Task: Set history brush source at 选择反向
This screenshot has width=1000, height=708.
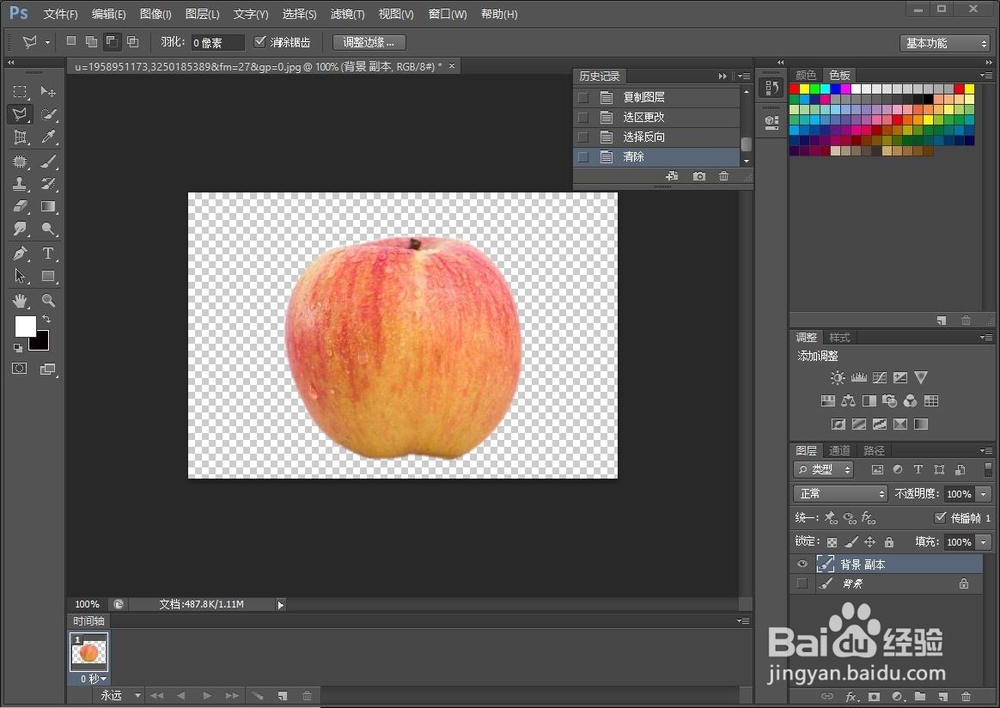Action: 583,137
